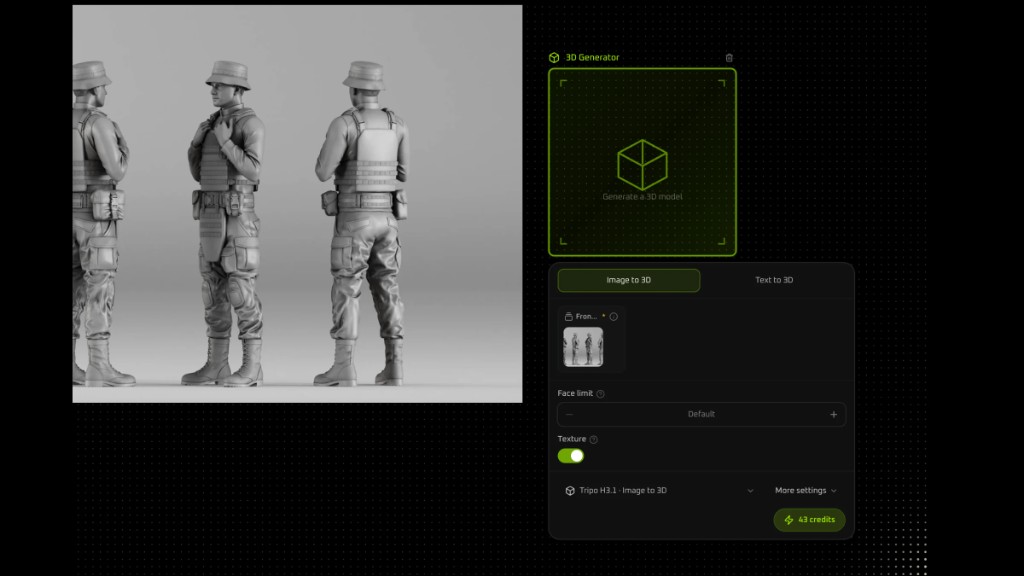Click the Front image info icon

tap(613, 317)
